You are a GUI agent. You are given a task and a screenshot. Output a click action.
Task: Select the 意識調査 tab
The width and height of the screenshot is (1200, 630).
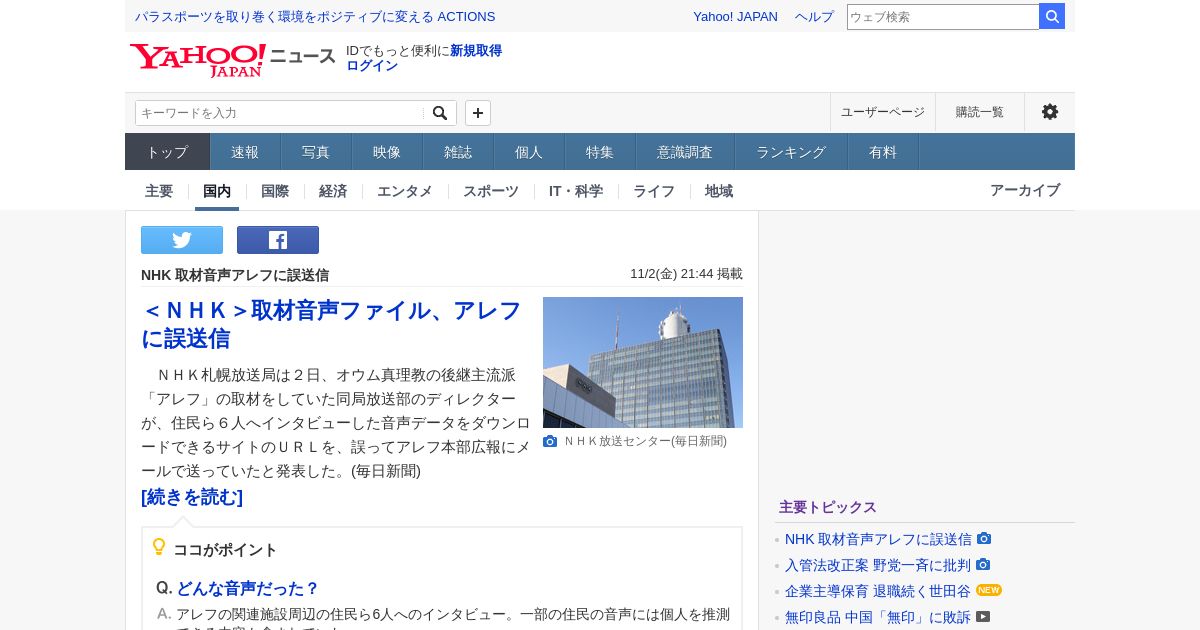pyautogui.click(x=685, y=152)
